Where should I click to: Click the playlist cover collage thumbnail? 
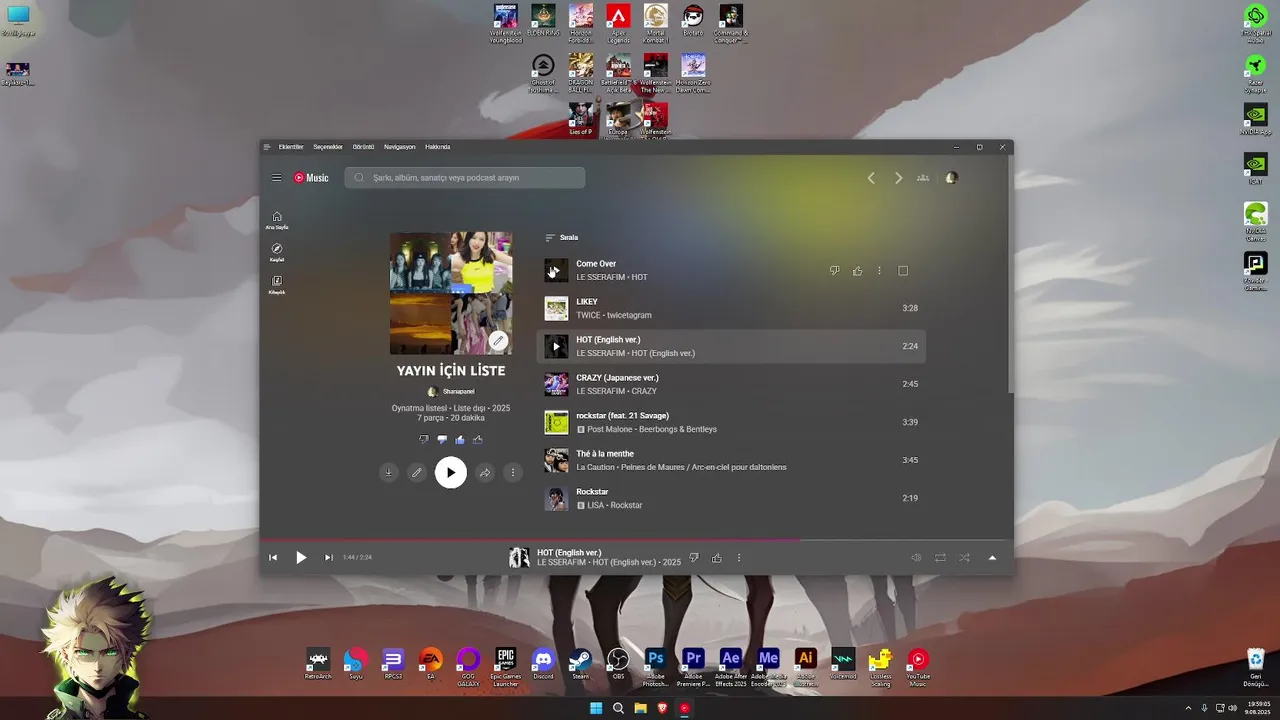[x=451, y=294]
